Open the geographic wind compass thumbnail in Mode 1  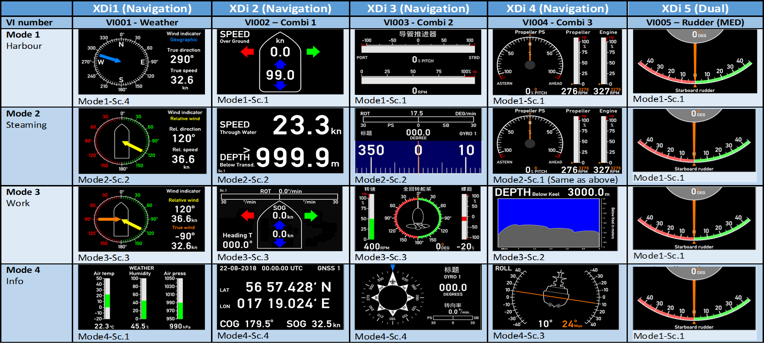pyautogui.click(x=141, y=62)
